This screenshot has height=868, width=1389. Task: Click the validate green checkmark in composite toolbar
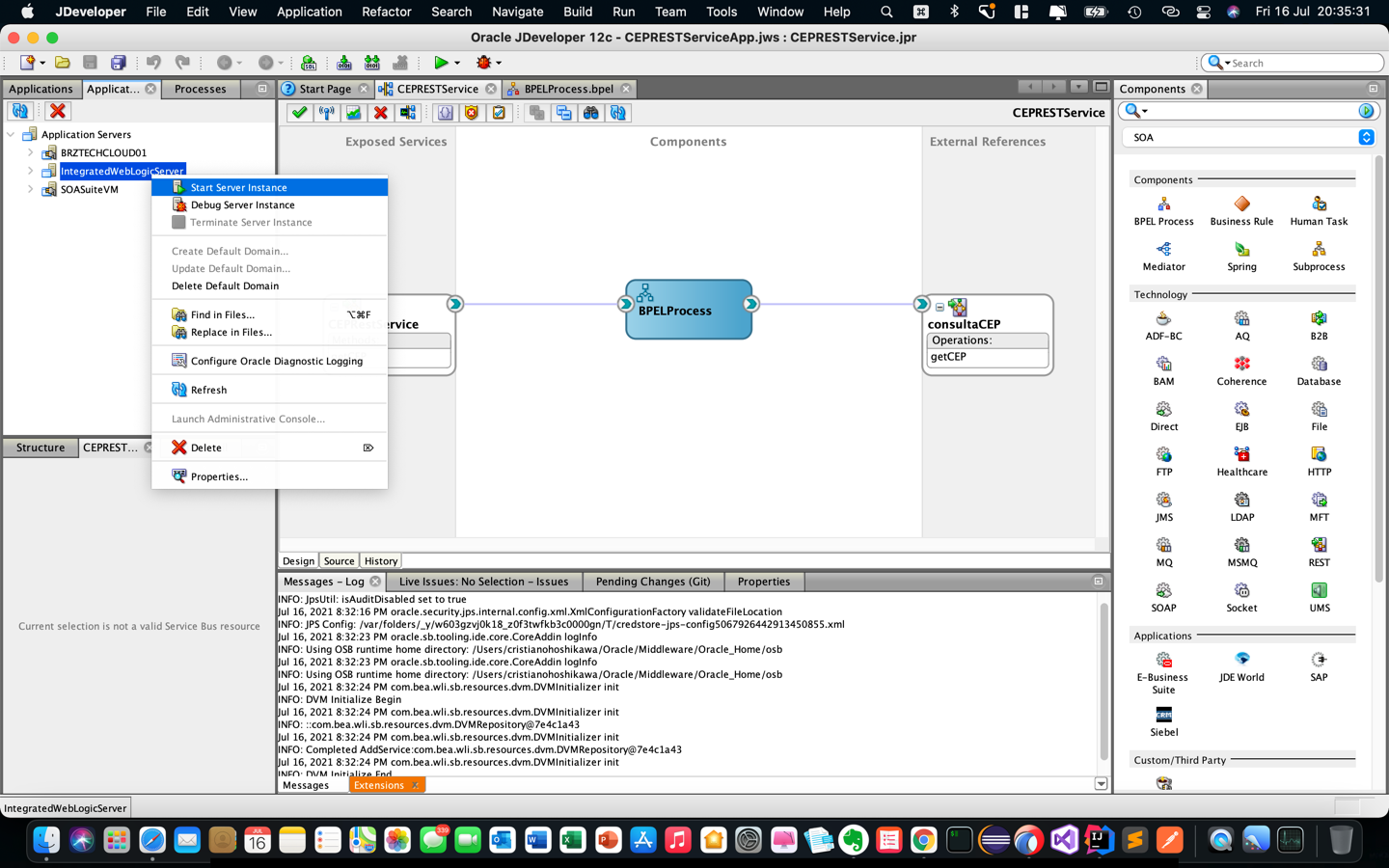click(299, 113)
